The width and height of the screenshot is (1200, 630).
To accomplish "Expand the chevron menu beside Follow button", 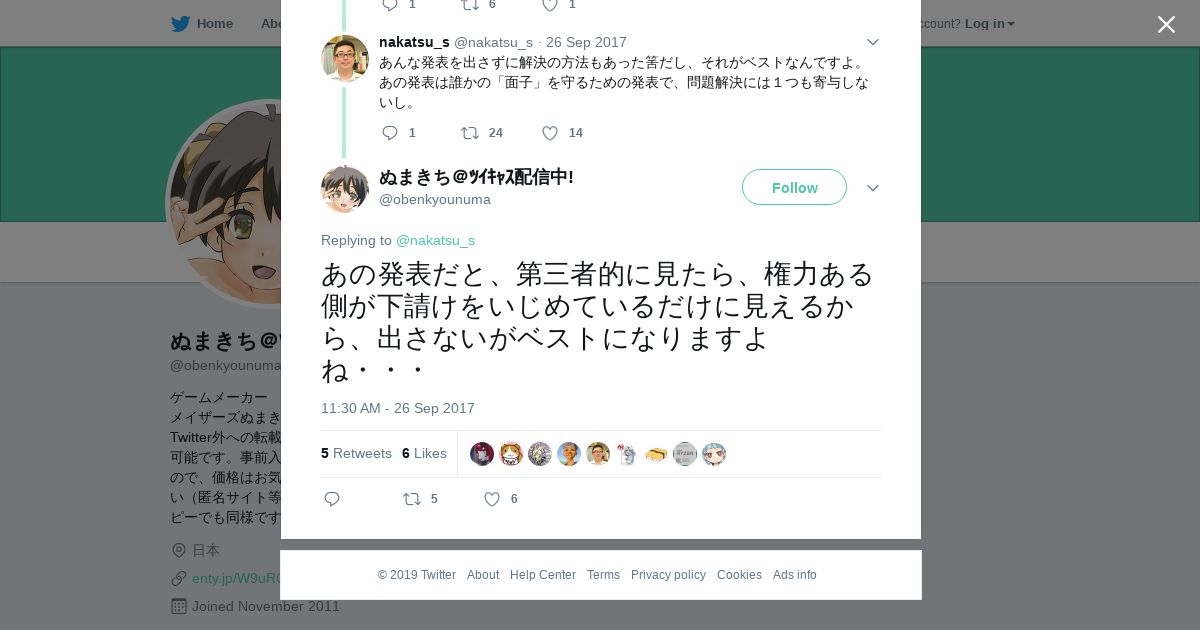I will point(872,188).
